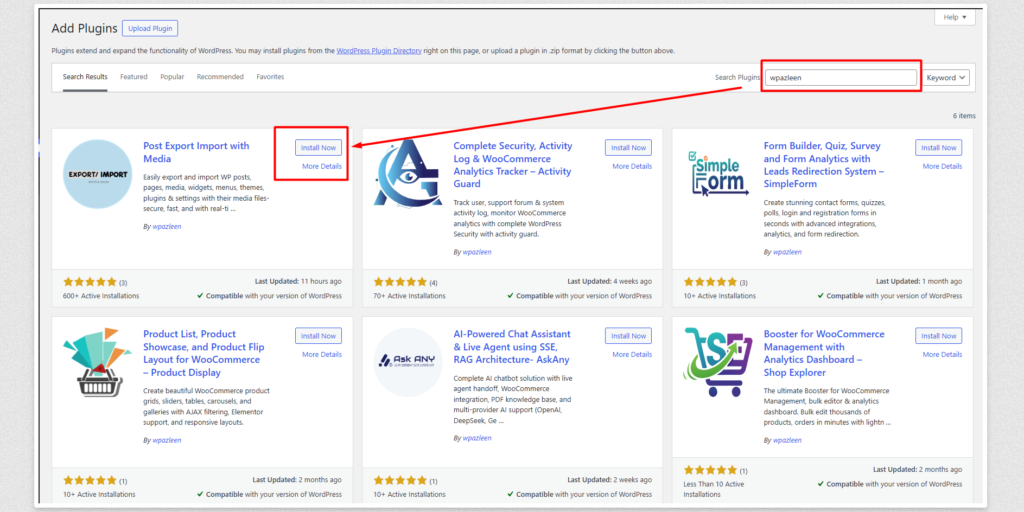Click the Upload Plugin button
The height and width of the screenshot is (512, 1024).
(x=149, y=29)
